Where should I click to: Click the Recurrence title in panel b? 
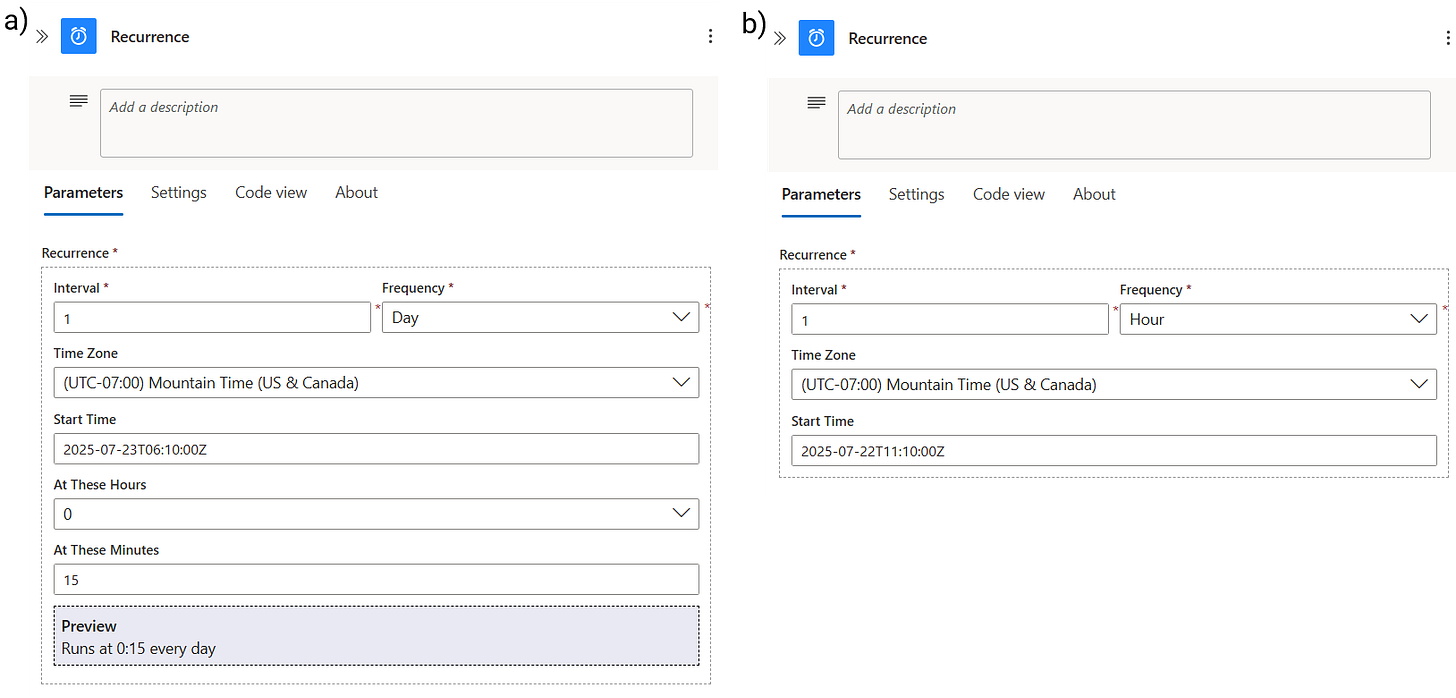tap(888, 39)
